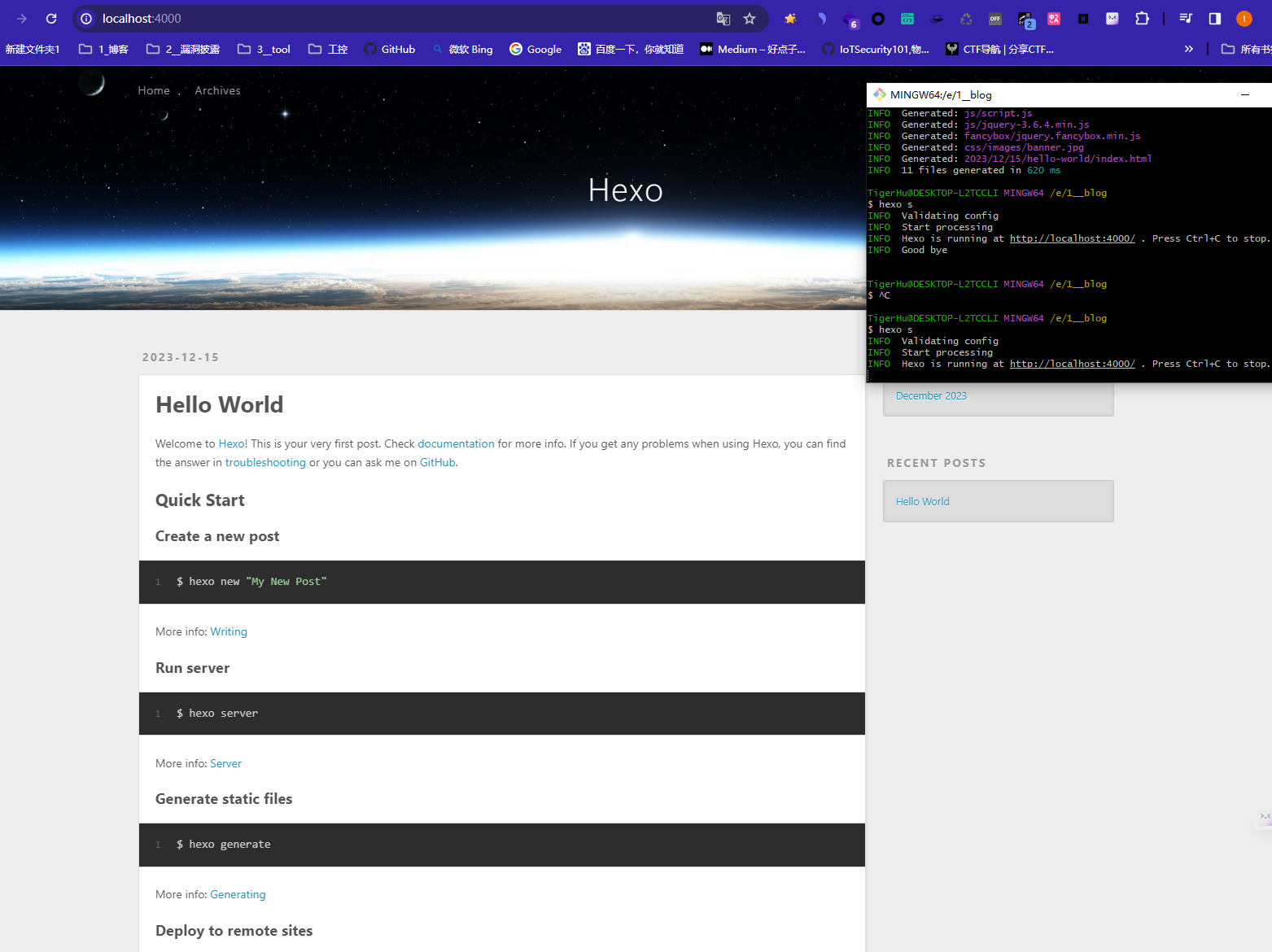Expand hidden bookmarks with the double chevron
This screenshot has height=952, width=1272.
pyautogui.click(x=1189, y=49)
